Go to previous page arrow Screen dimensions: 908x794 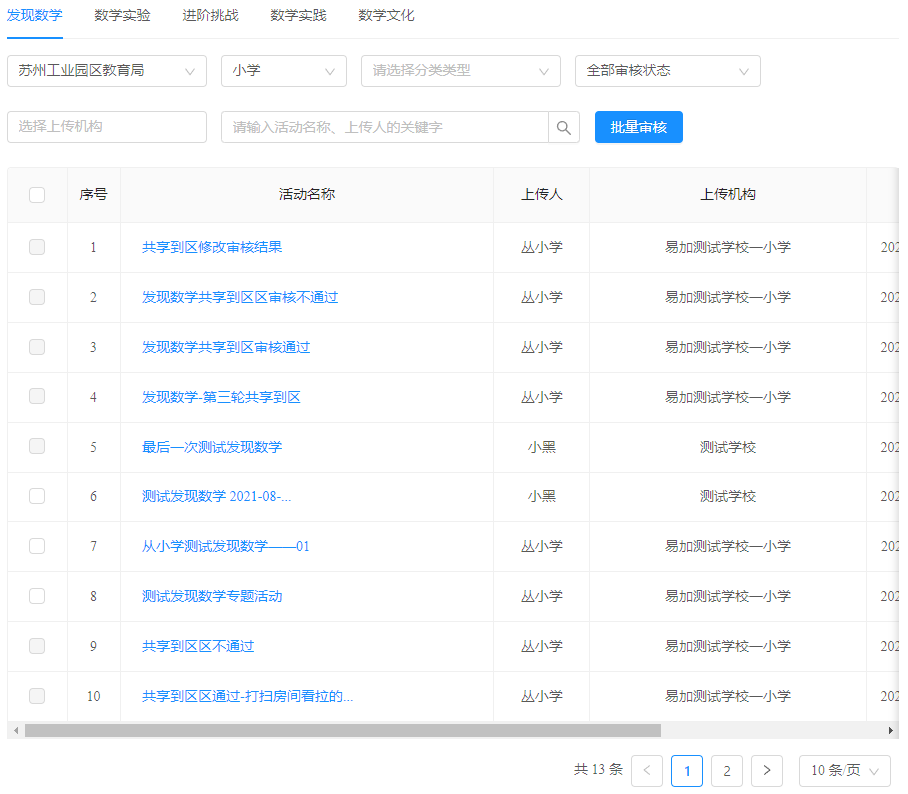click(647, 770)
